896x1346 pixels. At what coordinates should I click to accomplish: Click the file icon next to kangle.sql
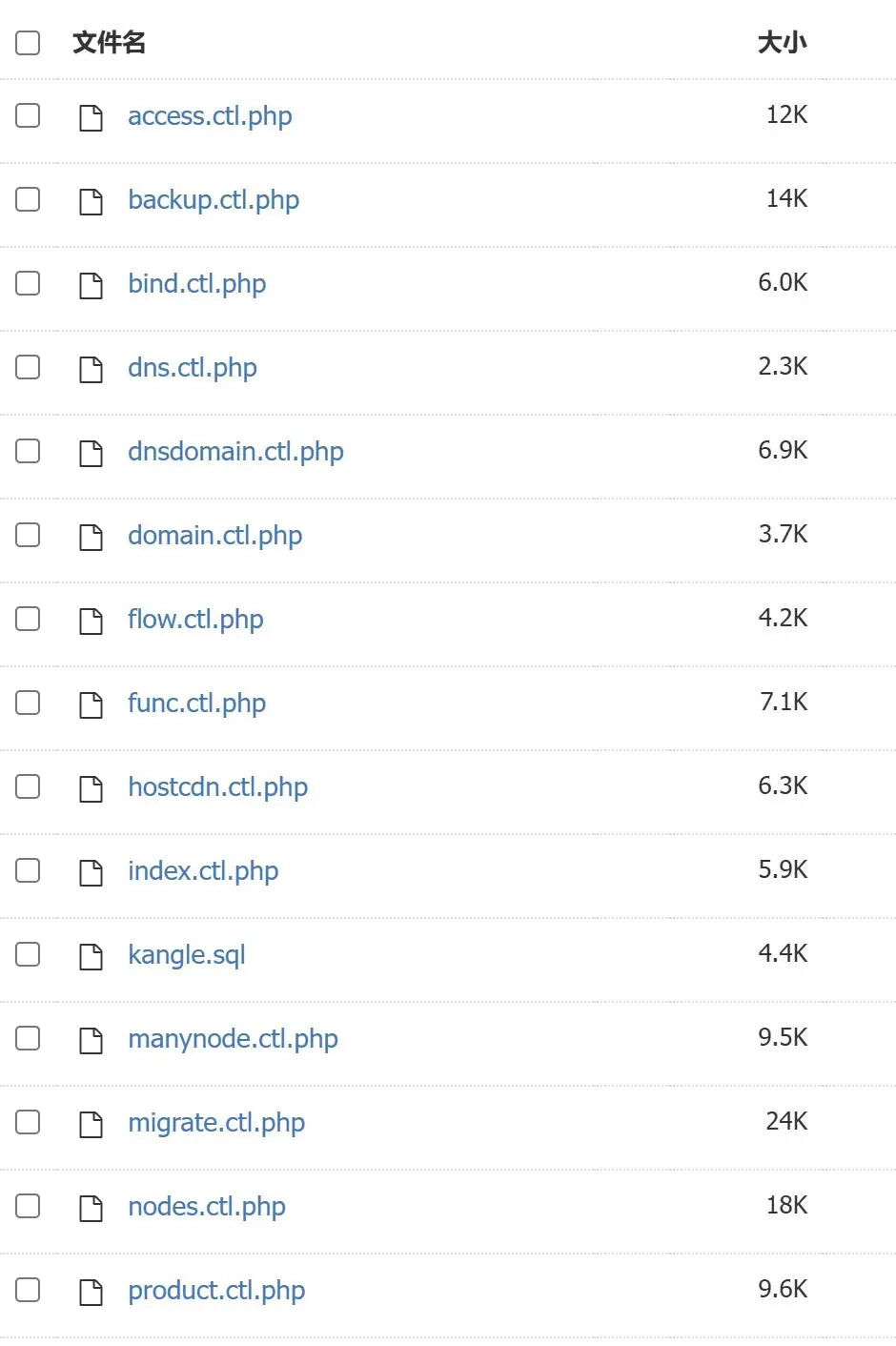(x=91, y=956)
